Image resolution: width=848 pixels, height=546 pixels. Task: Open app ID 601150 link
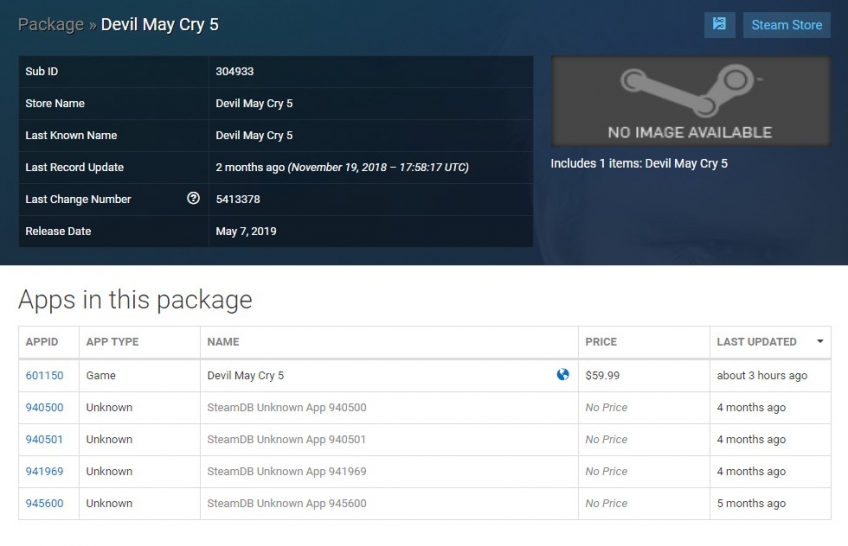coord(44,375)
